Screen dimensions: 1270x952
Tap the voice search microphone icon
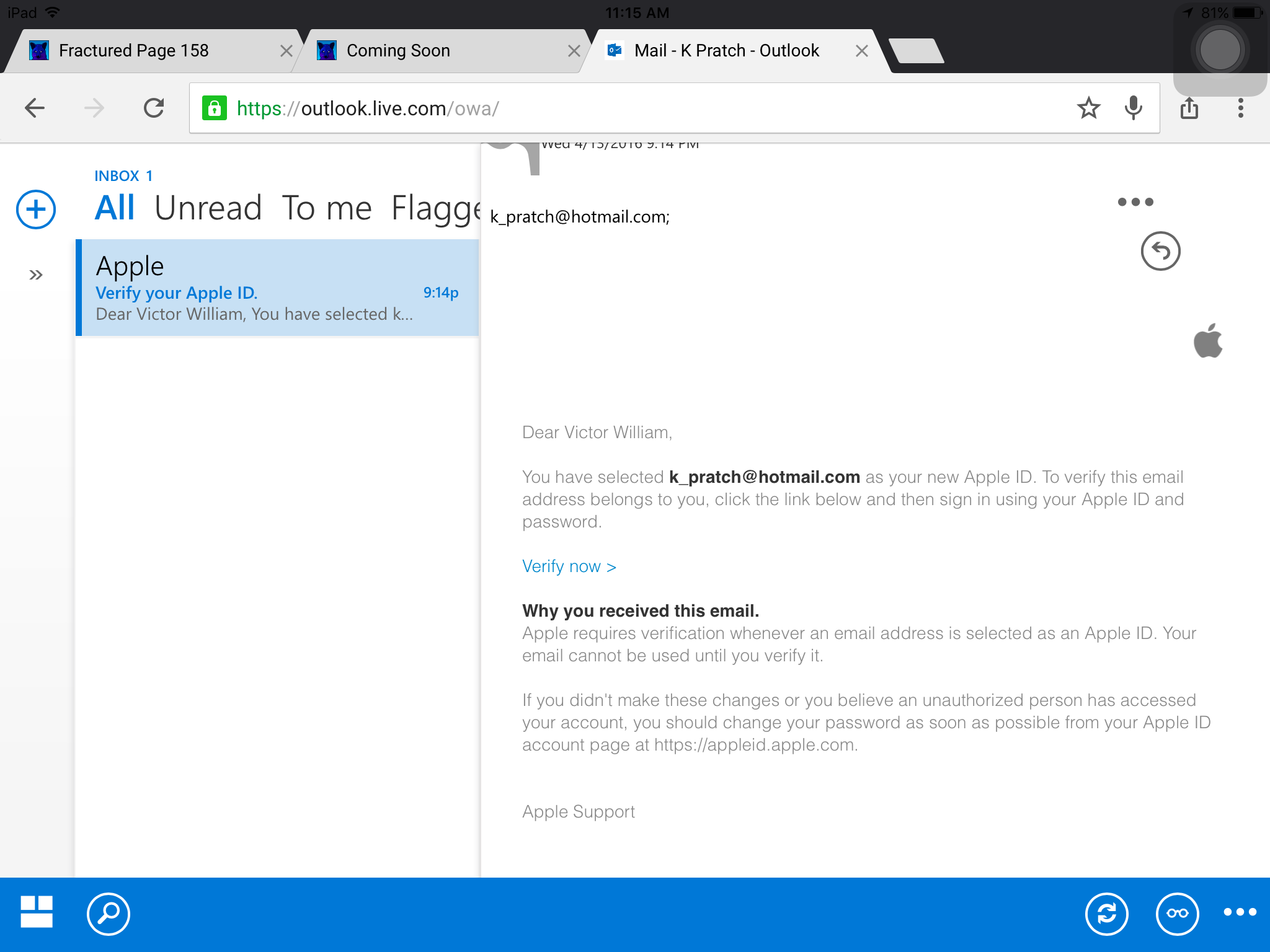pyautogui.click(x=1133, y=108)
